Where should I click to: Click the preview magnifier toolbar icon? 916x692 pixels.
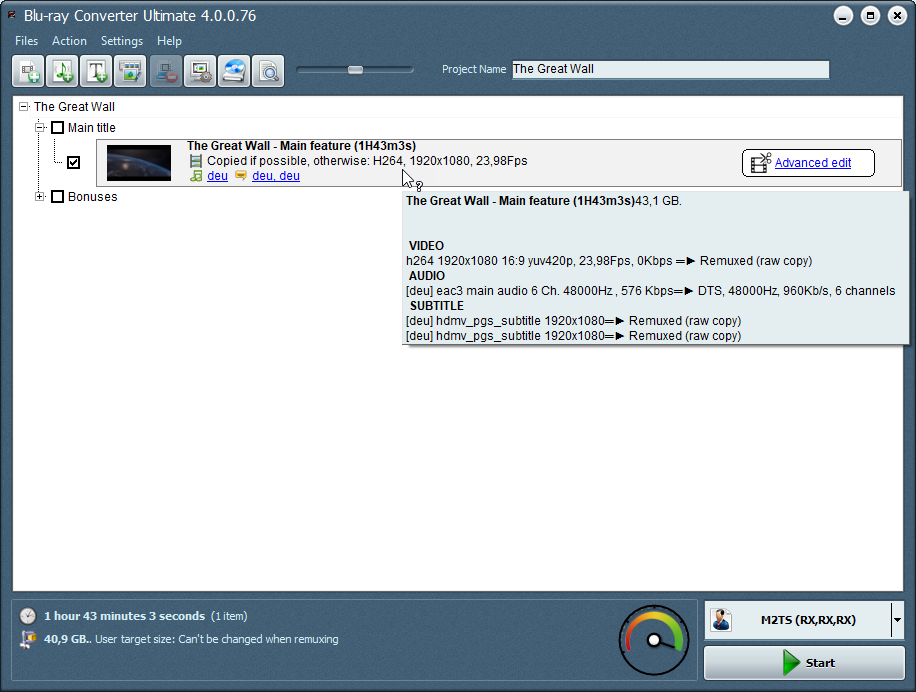tap(268, 71)
